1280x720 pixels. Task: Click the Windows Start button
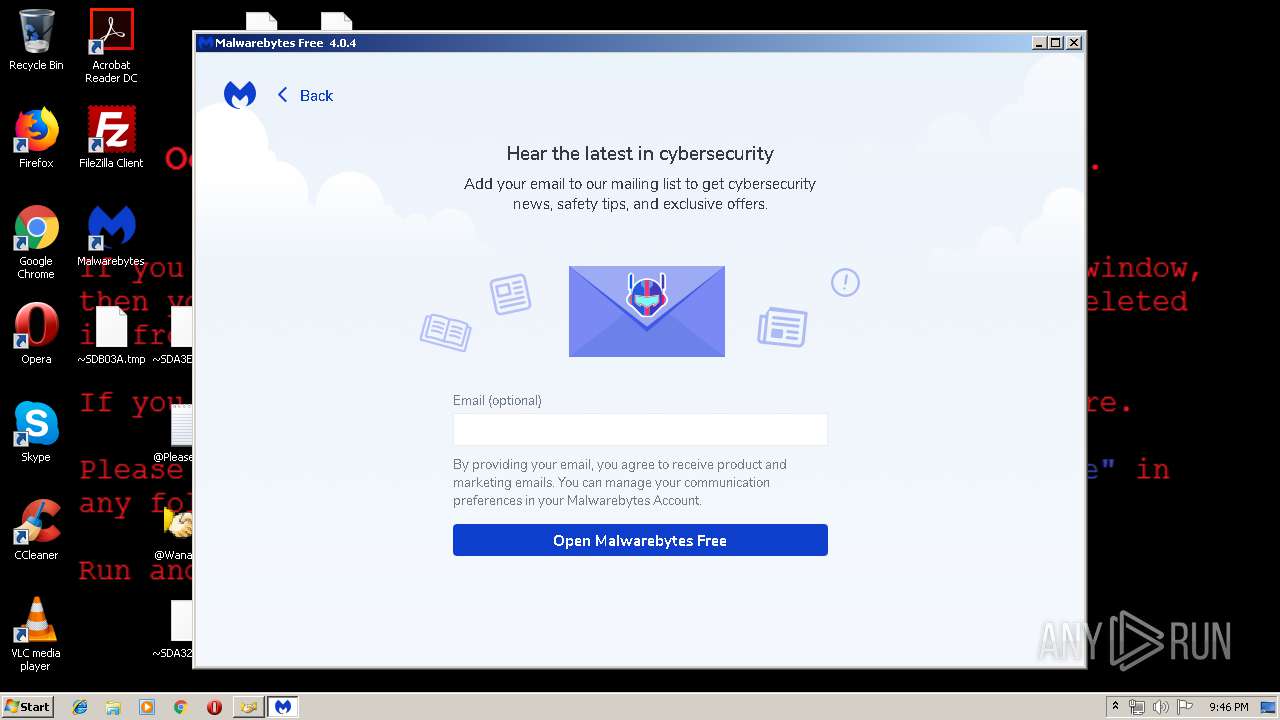pyautogui.click(x=28, y=706)
